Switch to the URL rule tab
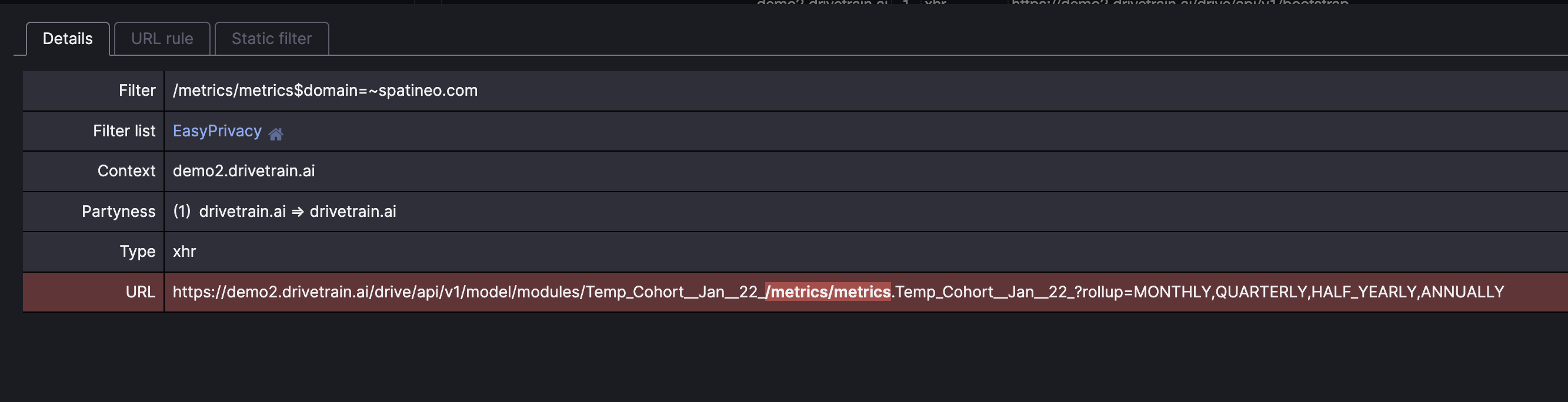Image resolution: width=1568 pixels, height=402 pixels. click(x=161, y=38)
